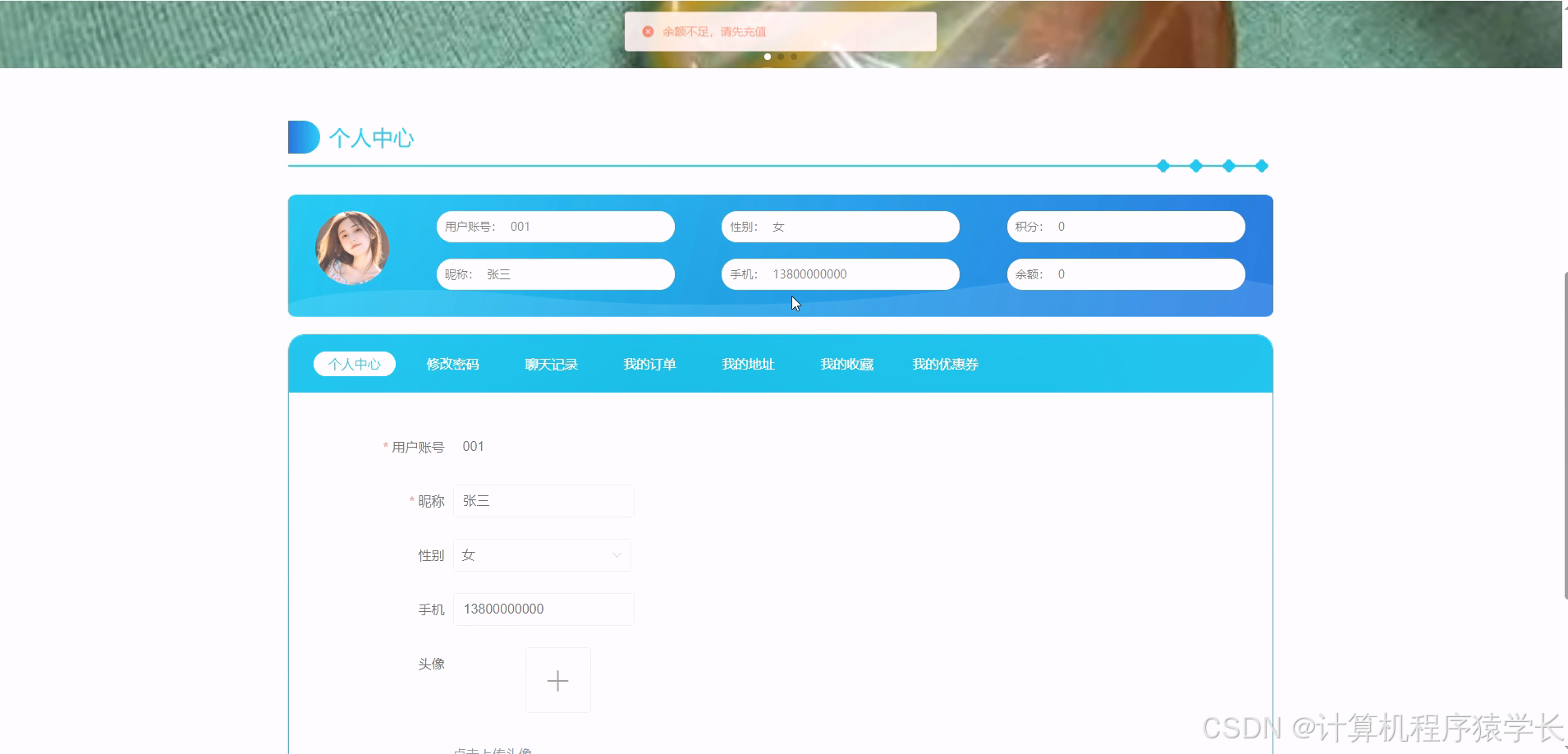Click the blue circle icon beside 个人中心 heading
This screenshot has width=1568, height=754.
[303, 137]
